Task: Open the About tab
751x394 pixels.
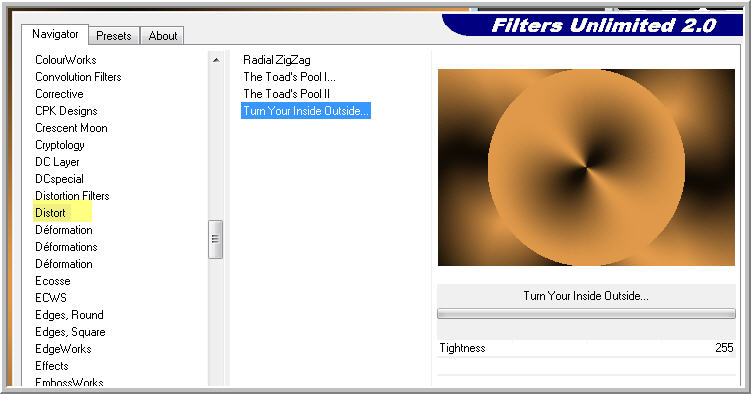Action: pos(162,36)
